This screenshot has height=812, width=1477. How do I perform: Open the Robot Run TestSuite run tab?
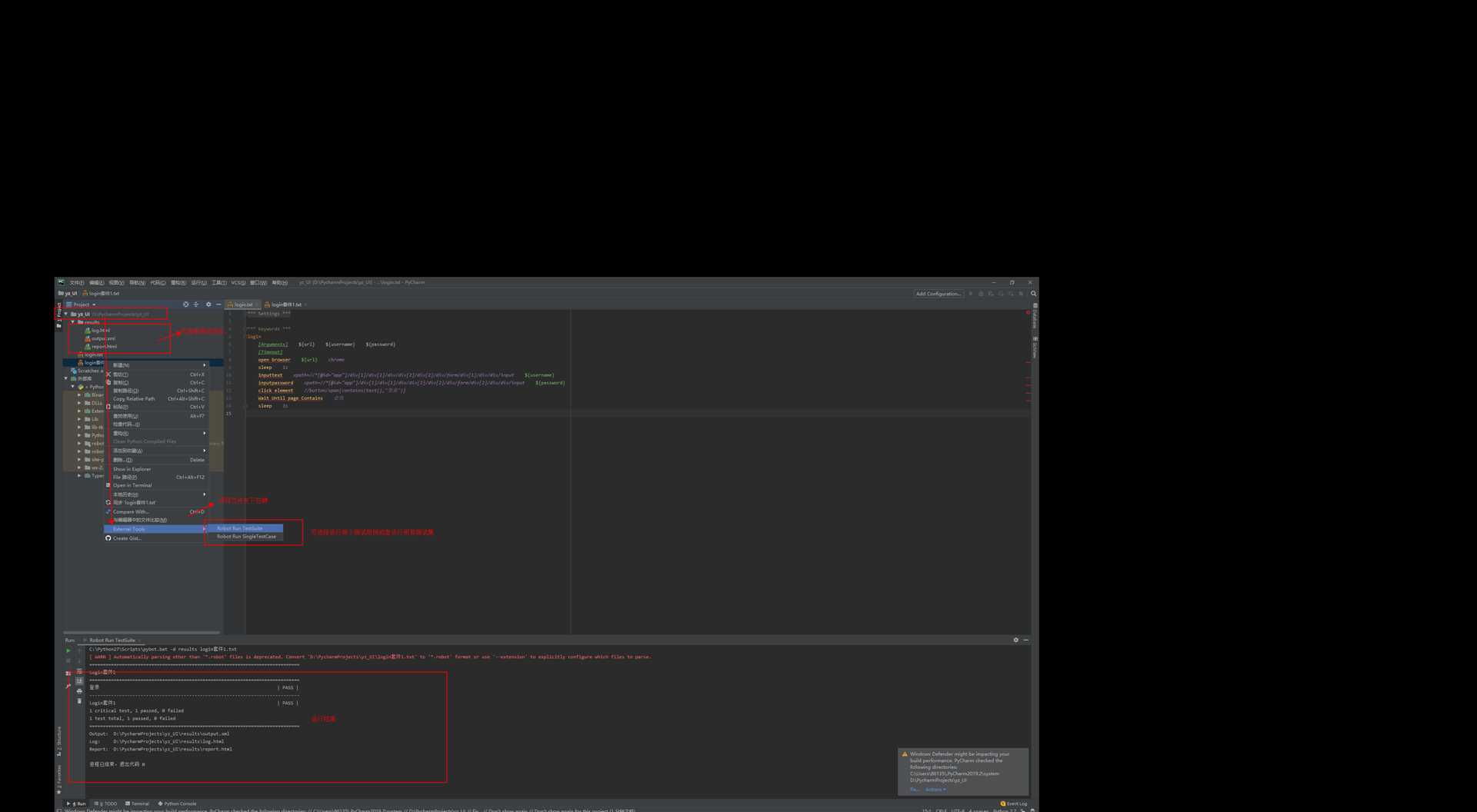point(111,640)
